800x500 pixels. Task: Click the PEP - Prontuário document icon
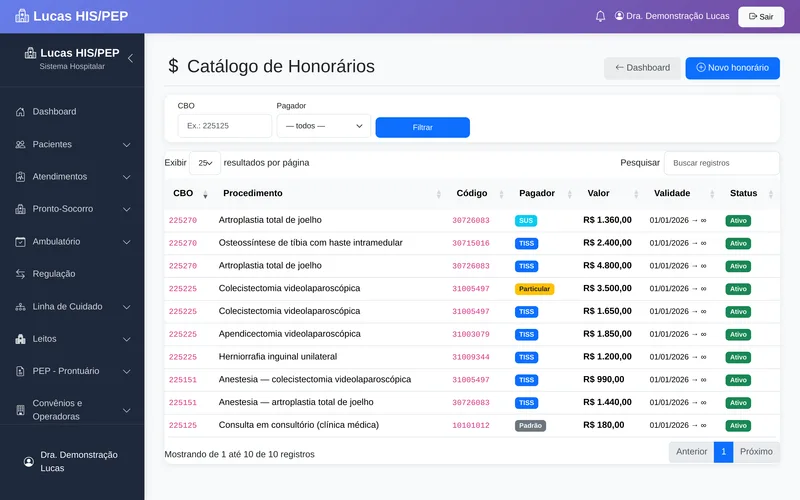[x=20, y=371]
